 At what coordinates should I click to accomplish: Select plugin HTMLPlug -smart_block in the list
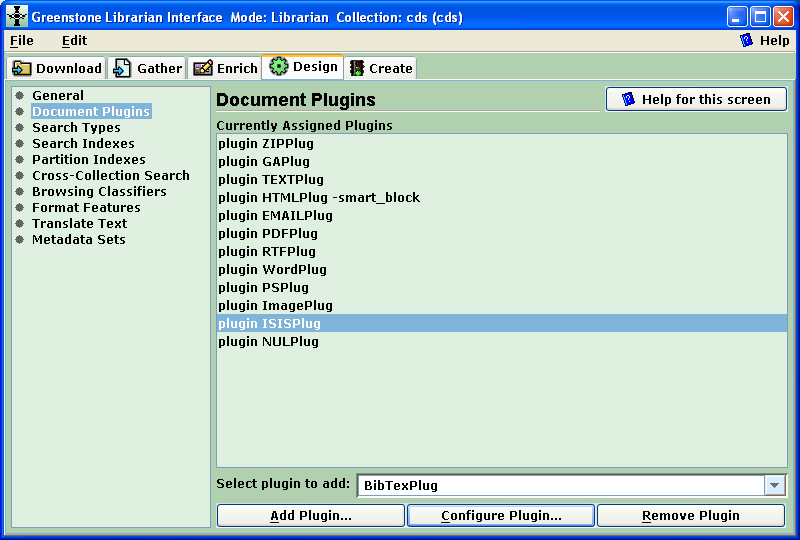click(319, 197)
